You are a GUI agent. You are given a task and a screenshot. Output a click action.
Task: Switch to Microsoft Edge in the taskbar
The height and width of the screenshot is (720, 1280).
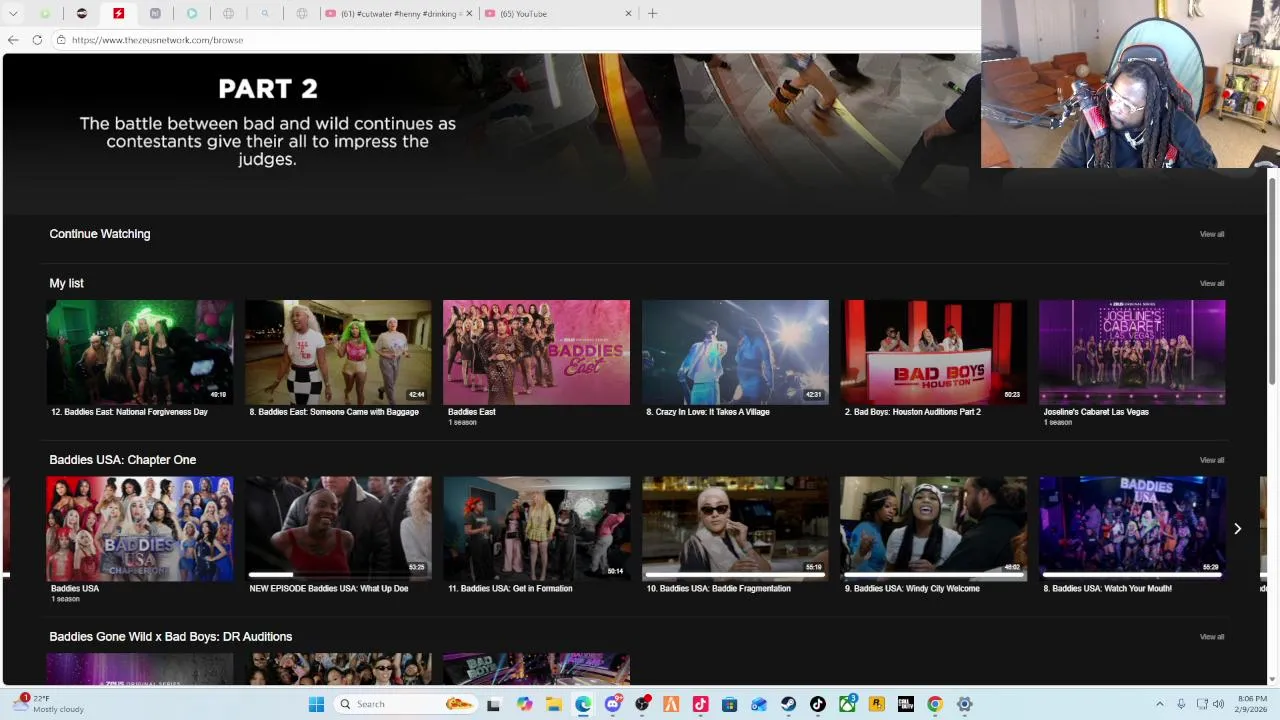click(x=583, y=704)
